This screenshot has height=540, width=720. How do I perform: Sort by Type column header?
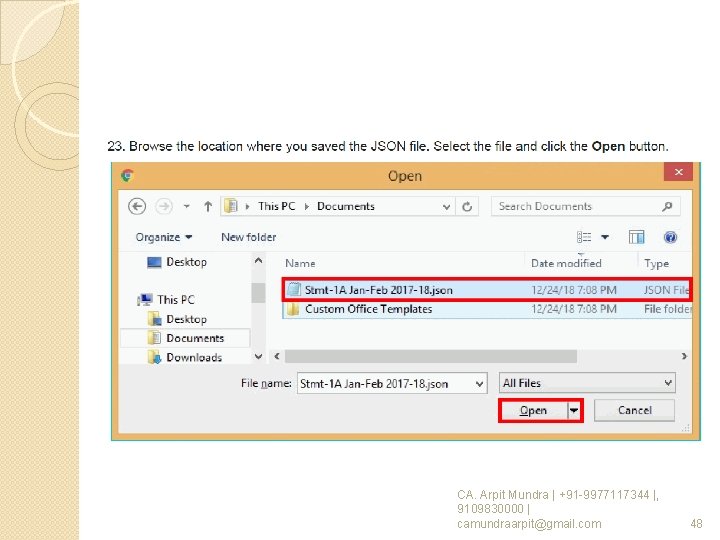pyautogui.click(x=656, y=264)
